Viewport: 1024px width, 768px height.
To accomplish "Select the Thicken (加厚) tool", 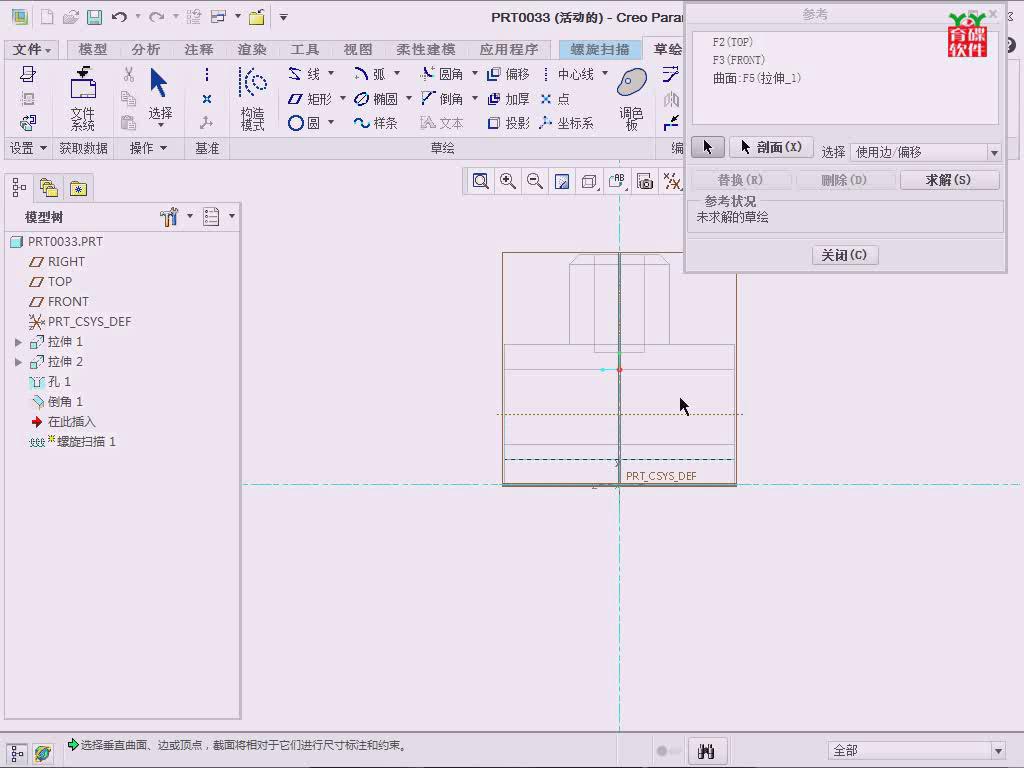I will point(508,99).
